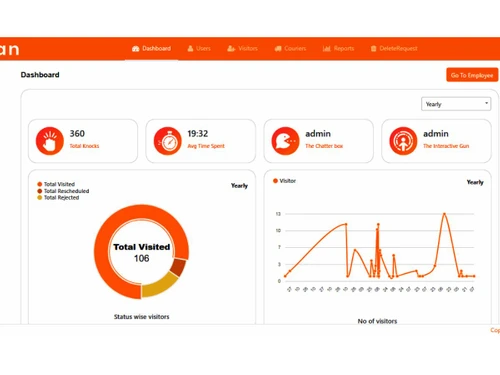This screenshot has width=500, height=375.
Task: Click the dark red Rescheduled donut segment
Action: click(x=178, y=267)
